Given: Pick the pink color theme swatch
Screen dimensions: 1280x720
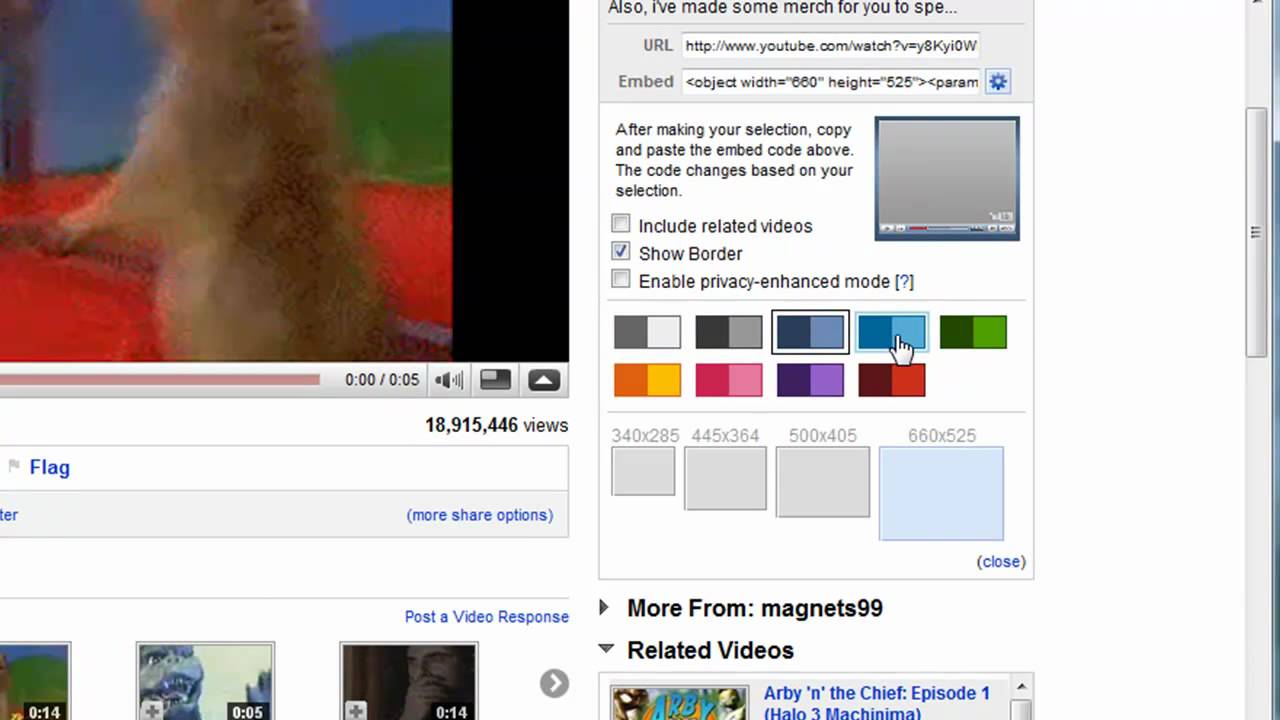Looking at the screenshot, I should pyautogui.click(x=729, y=380).
